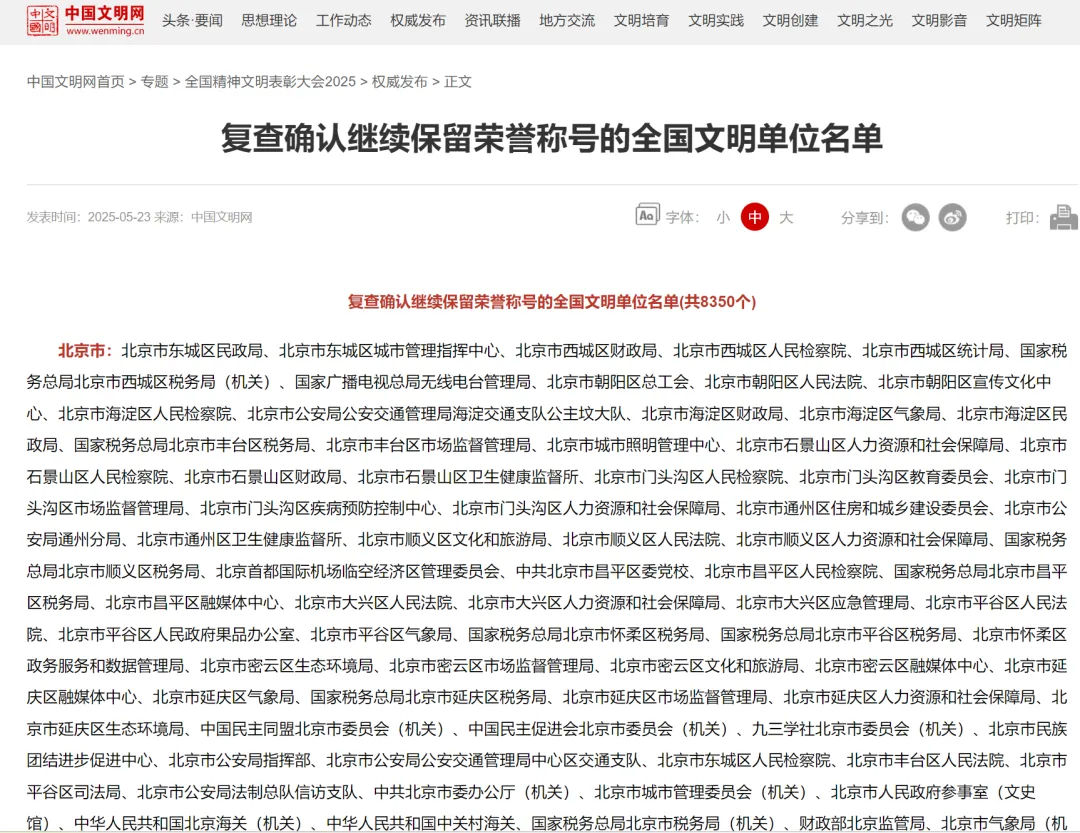The height and width of the screenshot is (833, 1080).
Task: Click the 中国文明网 site logo
Action: coord(85,20)
